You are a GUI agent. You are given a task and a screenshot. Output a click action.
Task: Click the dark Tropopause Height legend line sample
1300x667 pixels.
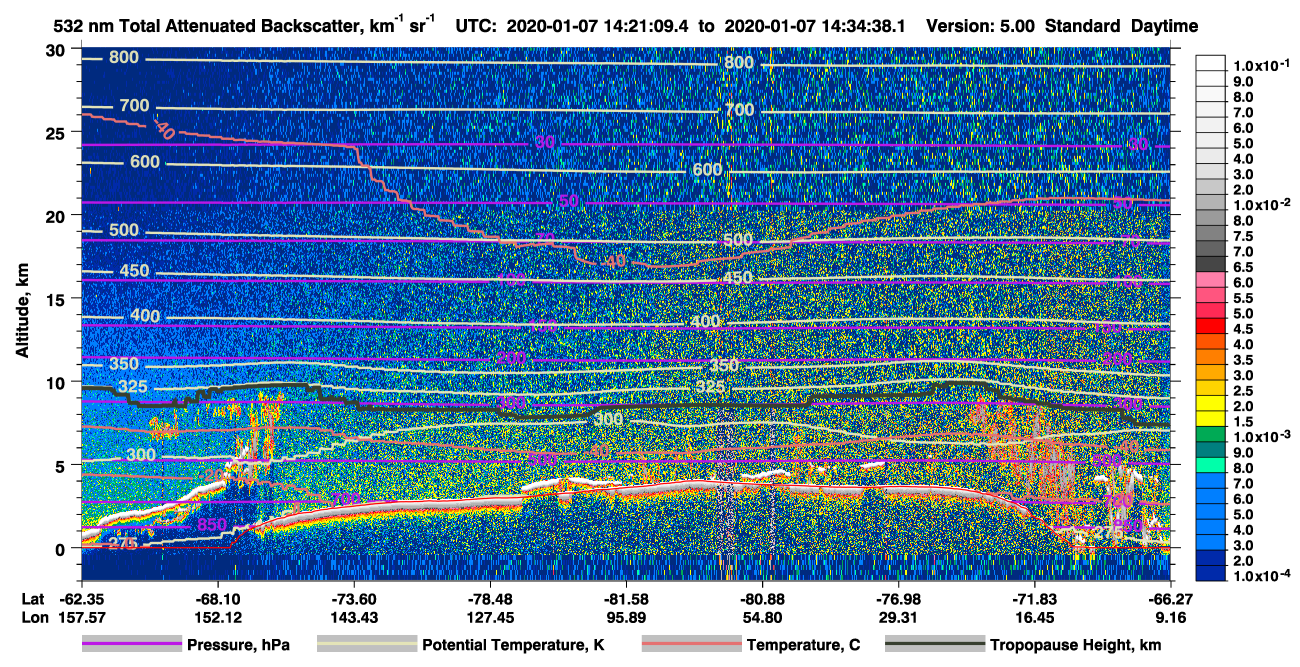[934, 645]
